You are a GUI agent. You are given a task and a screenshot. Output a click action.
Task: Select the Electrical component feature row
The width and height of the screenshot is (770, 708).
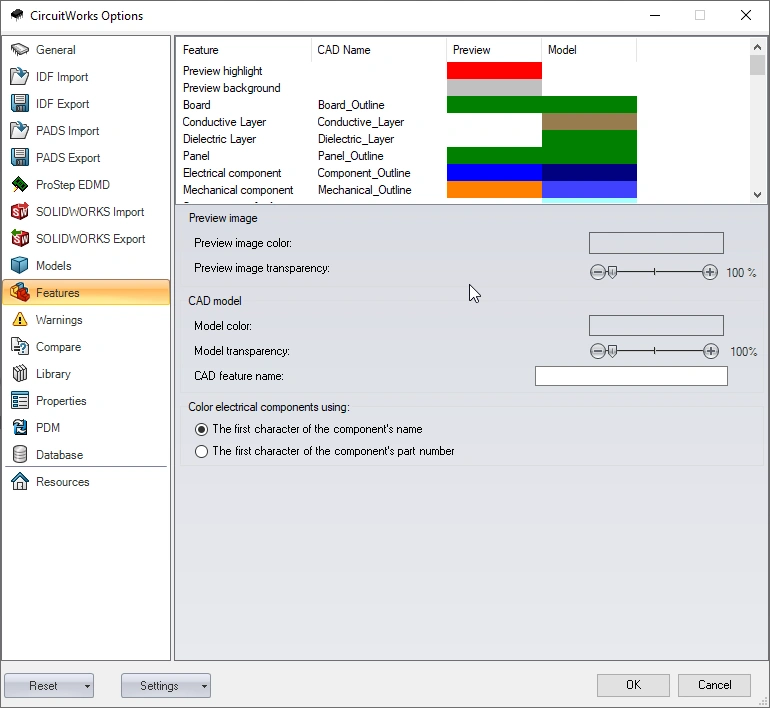point(407,173)
